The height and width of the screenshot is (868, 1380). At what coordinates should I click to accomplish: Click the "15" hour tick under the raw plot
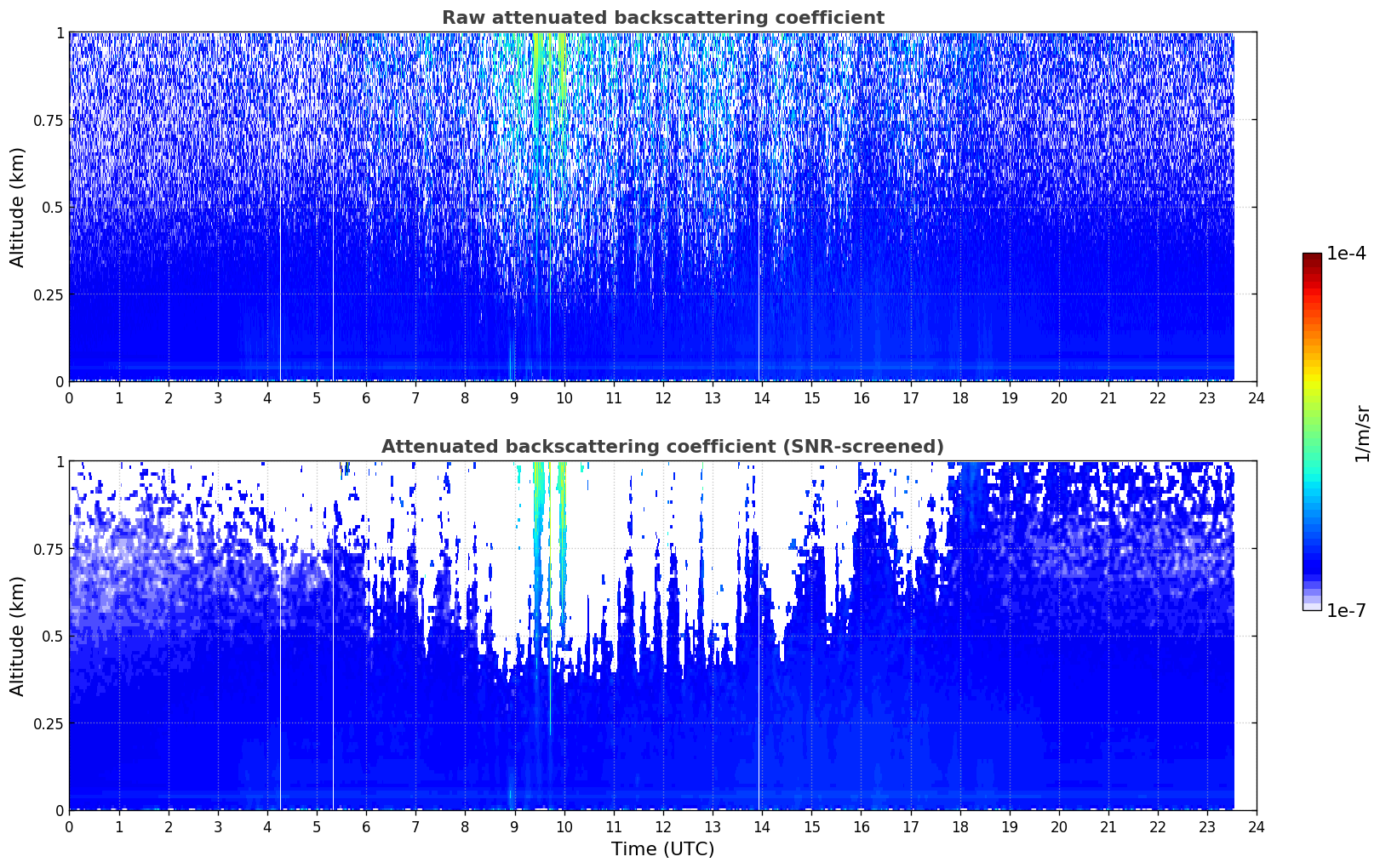811,397
